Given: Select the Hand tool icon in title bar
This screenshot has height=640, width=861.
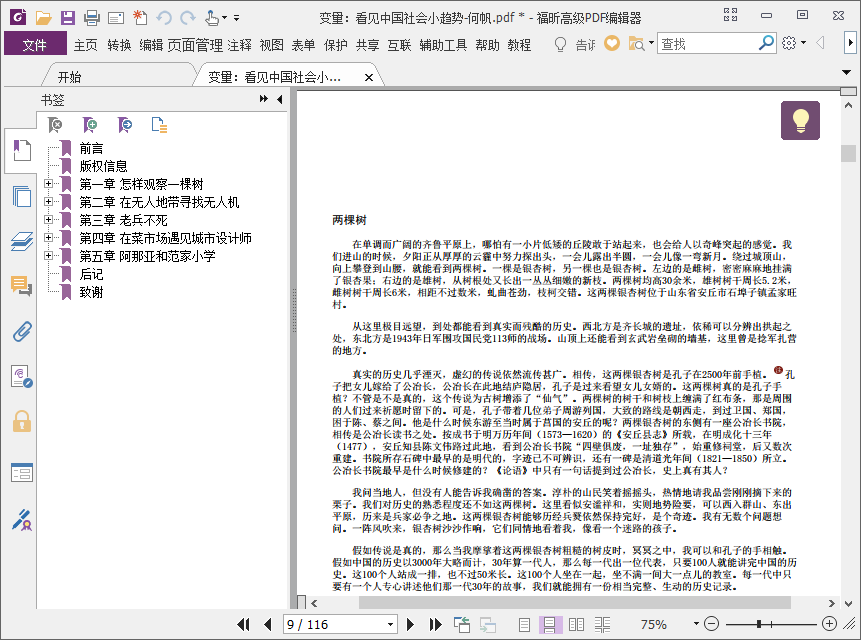Looking at the screenshot, I should click(212, 18).
